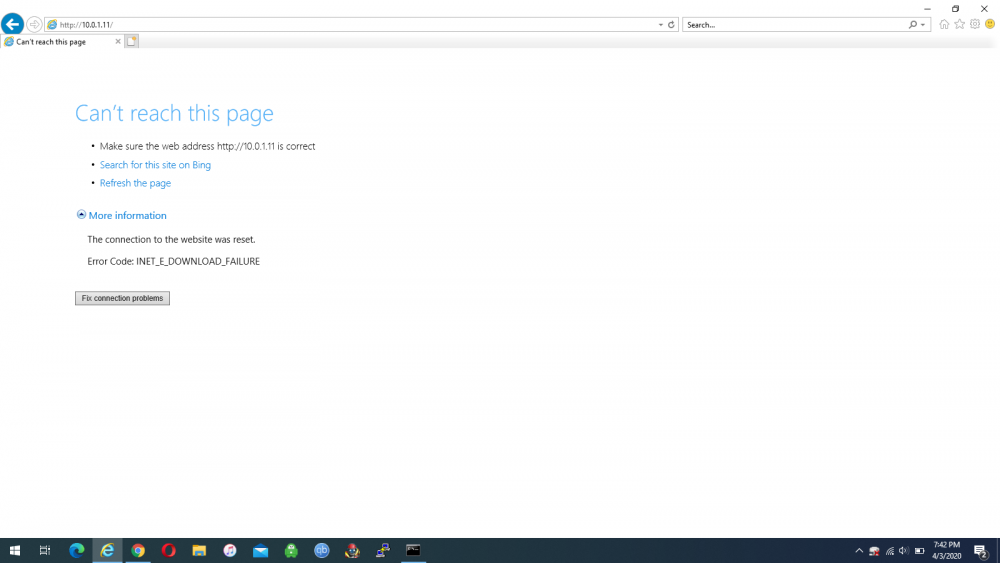Click the "Can't reach this page" heading
Viewport: 1000px width, 563px height.
point(174,113)
